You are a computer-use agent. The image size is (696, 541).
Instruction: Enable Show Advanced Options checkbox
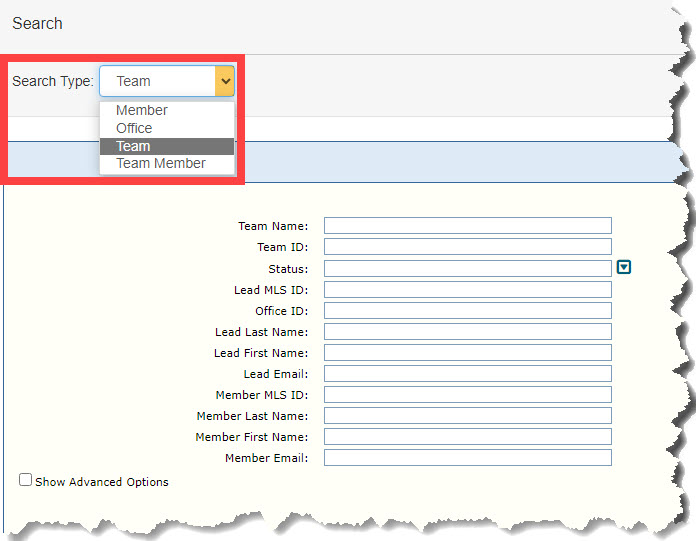[25, 480]
